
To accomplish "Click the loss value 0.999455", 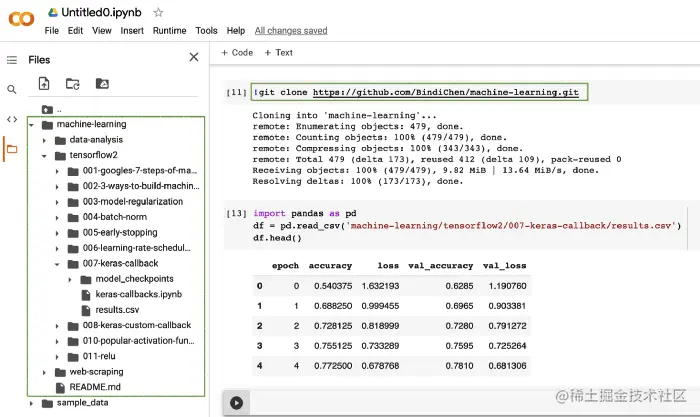I will (380, 306).
